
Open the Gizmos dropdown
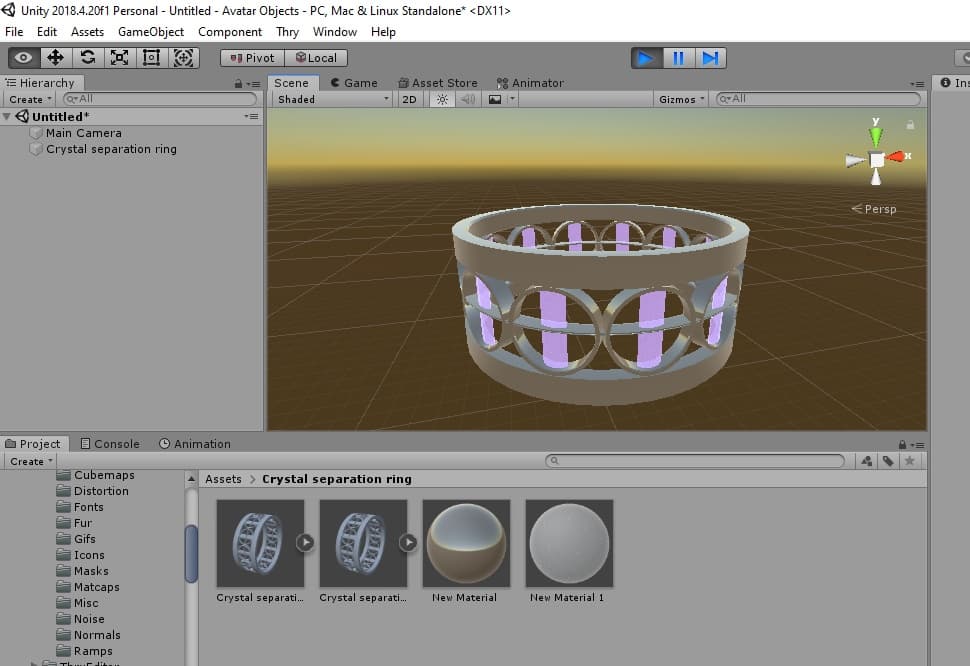pyautogui.click(x=682, y=99)
